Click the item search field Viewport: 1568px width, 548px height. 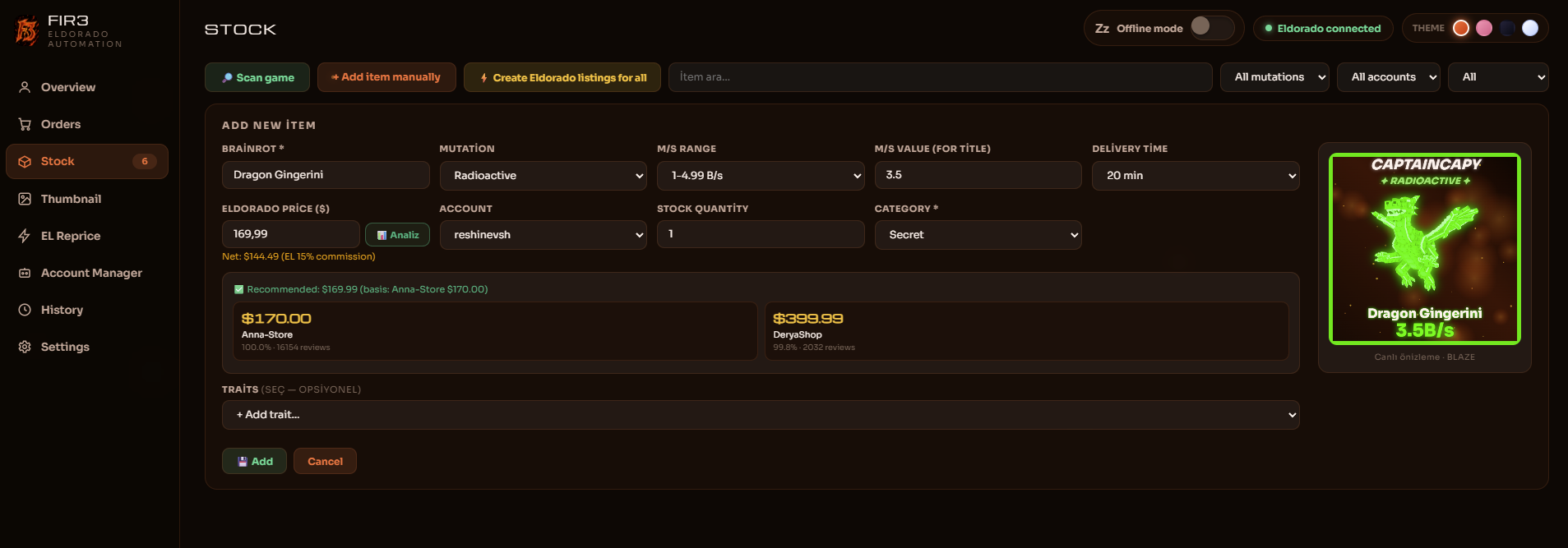pos(941,77)
